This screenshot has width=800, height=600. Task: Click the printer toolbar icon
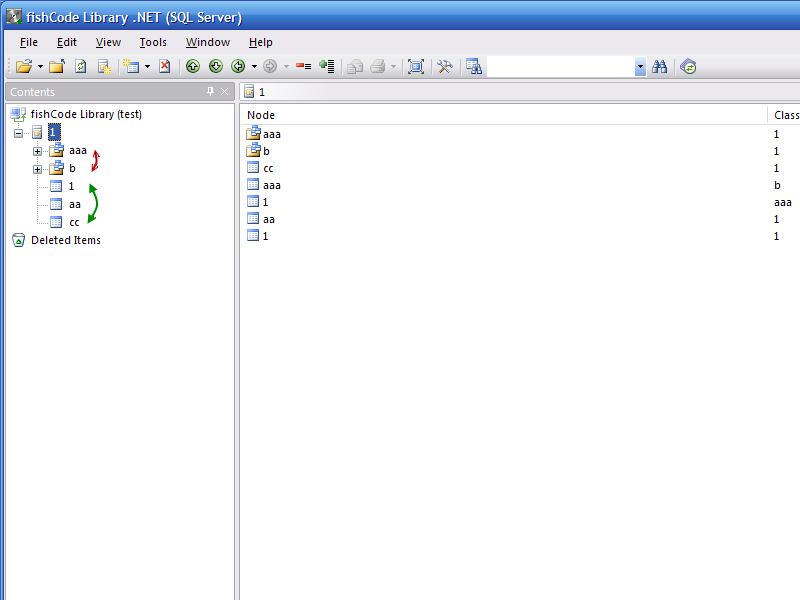point(378,66)
